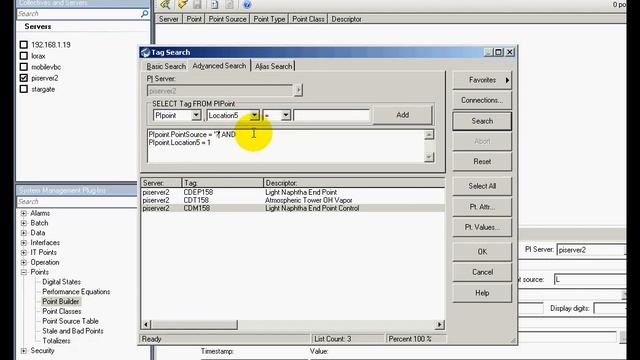Expand the Batch tree node
This screenshot has width=640, height=360.
(x=24, y=223)
